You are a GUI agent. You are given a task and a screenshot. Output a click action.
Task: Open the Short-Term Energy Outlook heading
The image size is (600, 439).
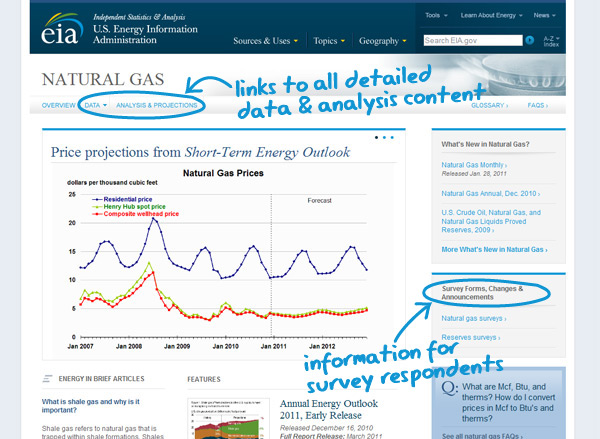(201, 152)
